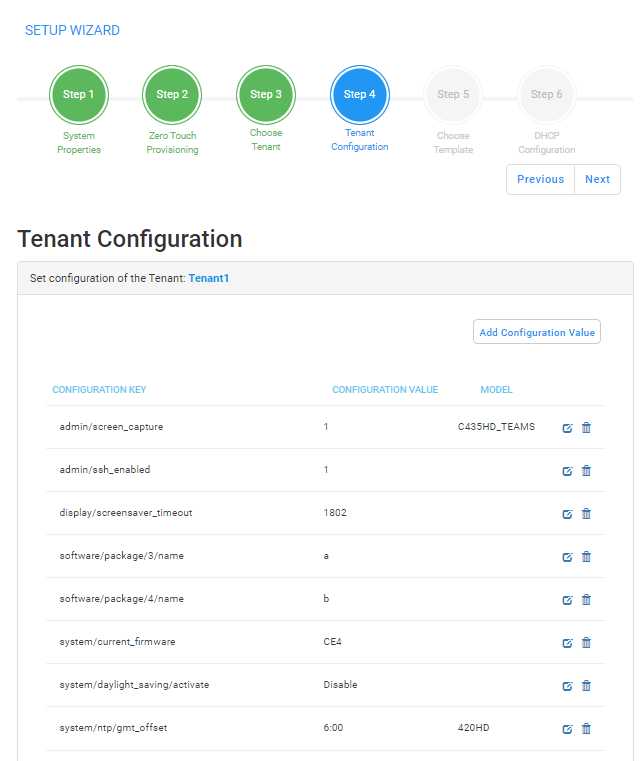Viewport: 643px width, 761px height.
Task: Delete the software/package/4/name entry
Action: (586, 600)
